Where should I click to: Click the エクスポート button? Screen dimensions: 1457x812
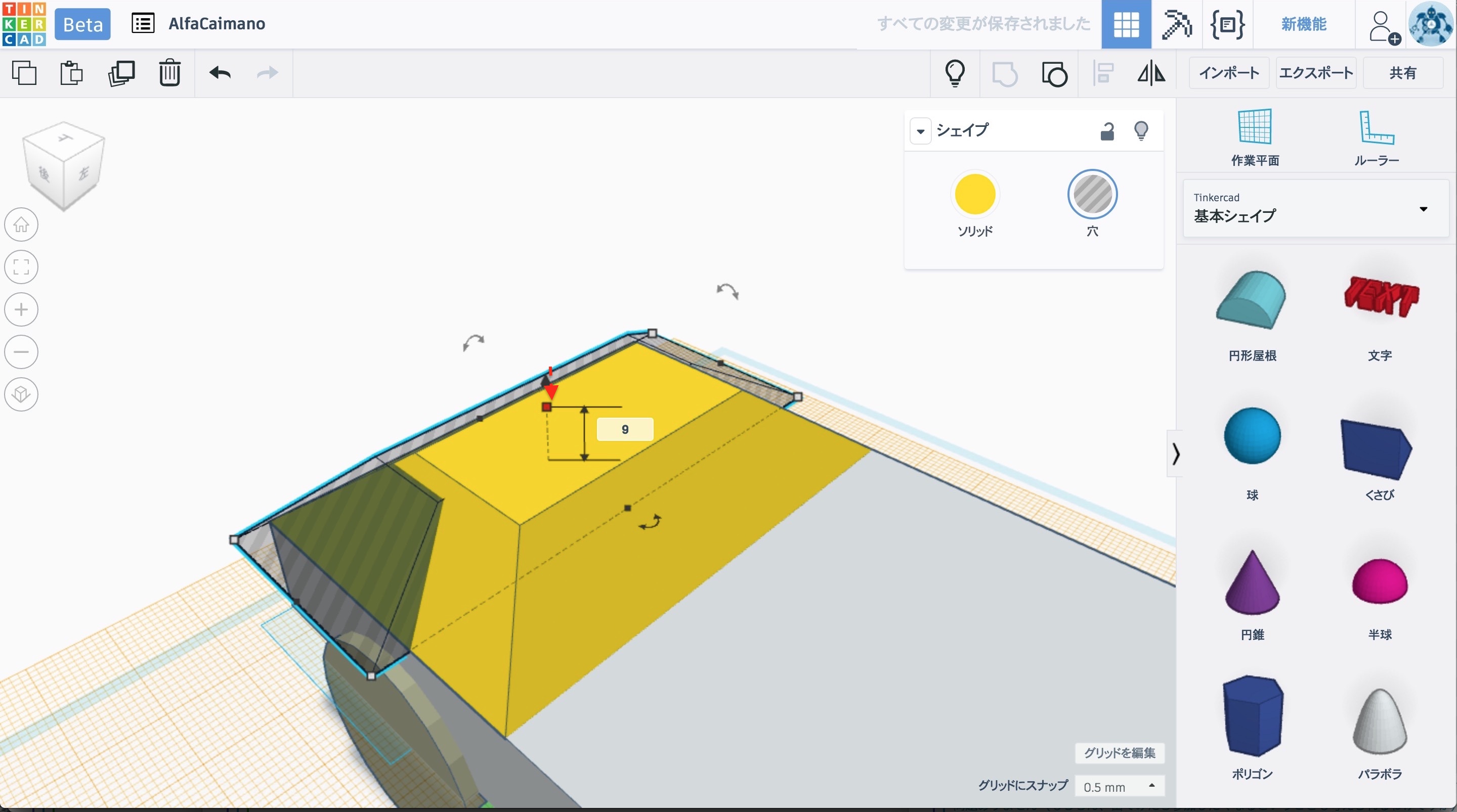1315,73
